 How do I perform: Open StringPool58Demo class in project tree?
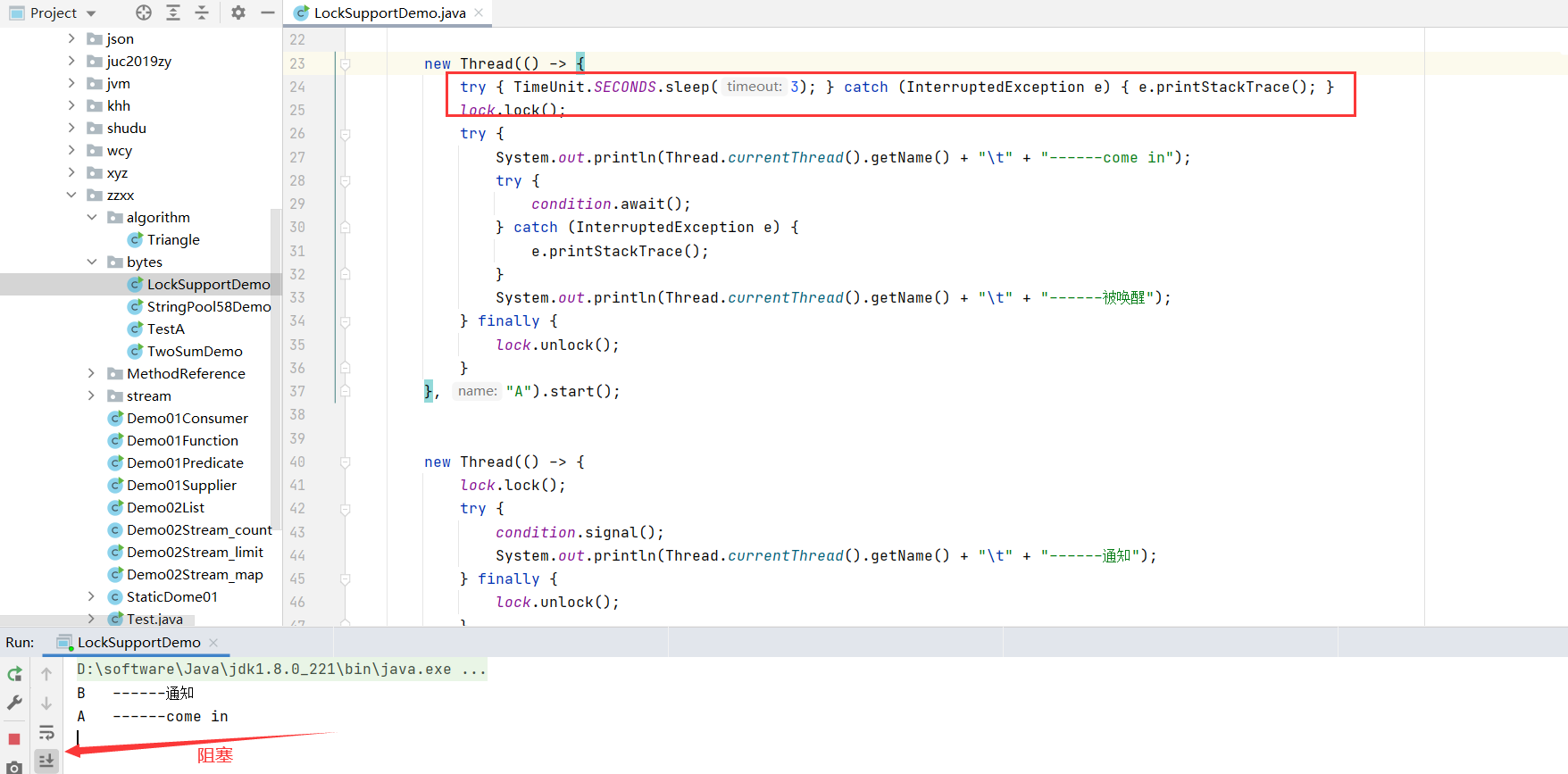pos(208,306)
